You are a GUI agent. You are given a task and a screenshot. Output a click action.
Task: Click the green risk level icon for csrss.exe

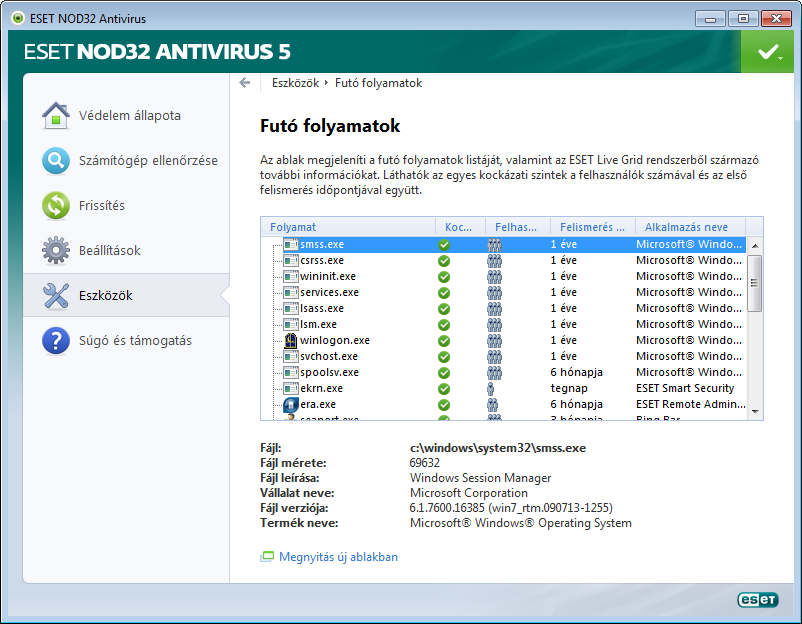[444, 261]
